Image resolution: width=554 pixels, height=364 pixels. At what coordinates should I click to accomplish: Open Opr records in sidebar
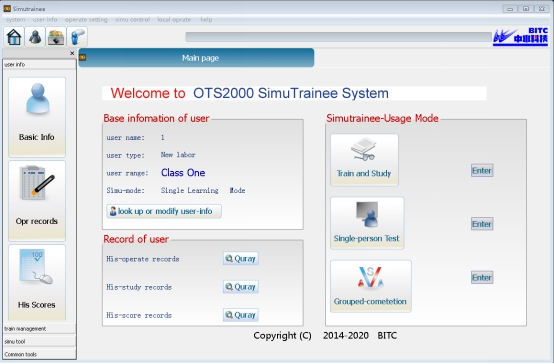click(x=37, y=200)
